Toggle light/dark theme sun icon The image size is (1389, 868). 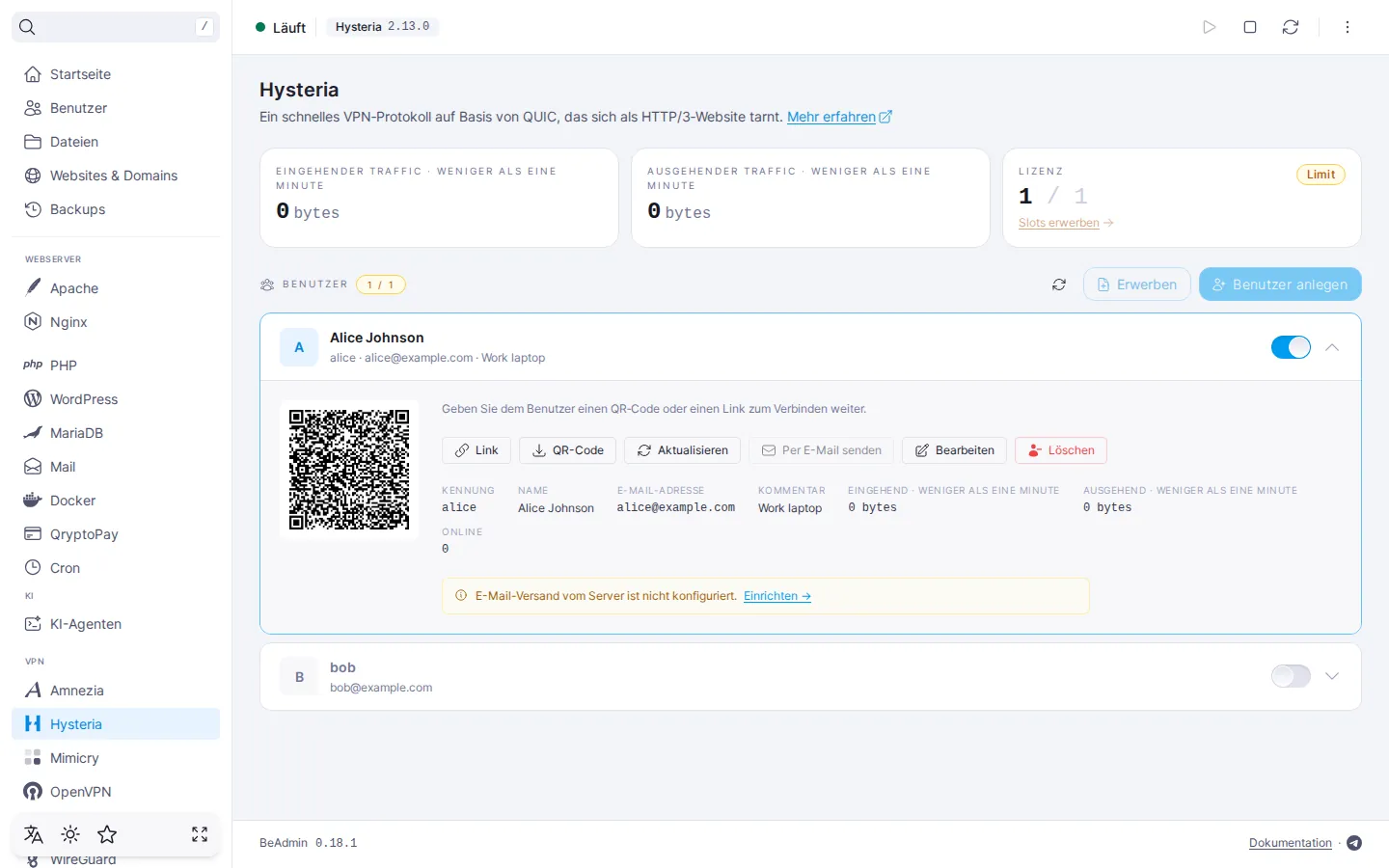tap(70, 834)
